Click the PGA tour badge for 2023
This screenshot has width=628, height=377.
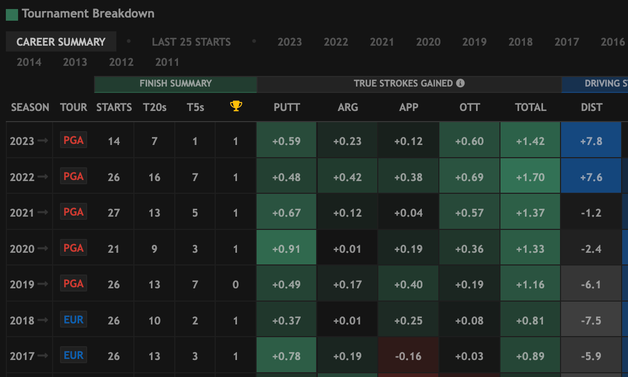[74, 141]
